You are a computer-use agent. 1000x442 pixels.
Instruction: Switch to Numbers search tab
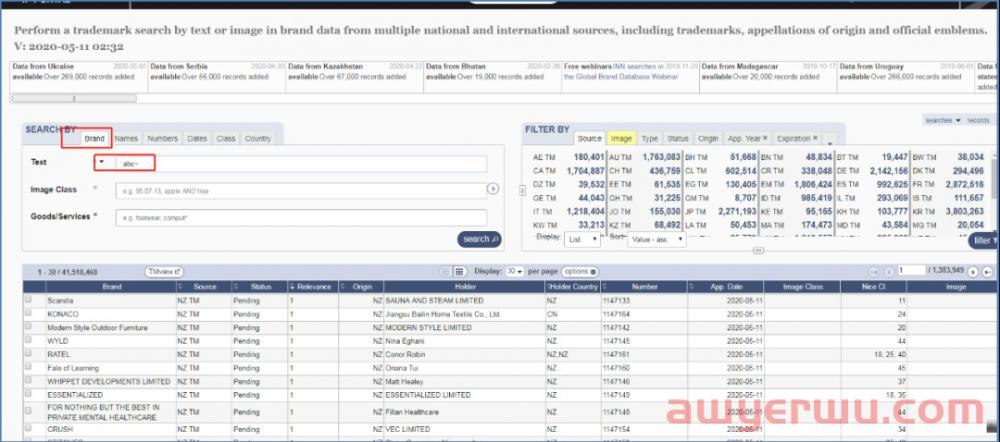162,138
